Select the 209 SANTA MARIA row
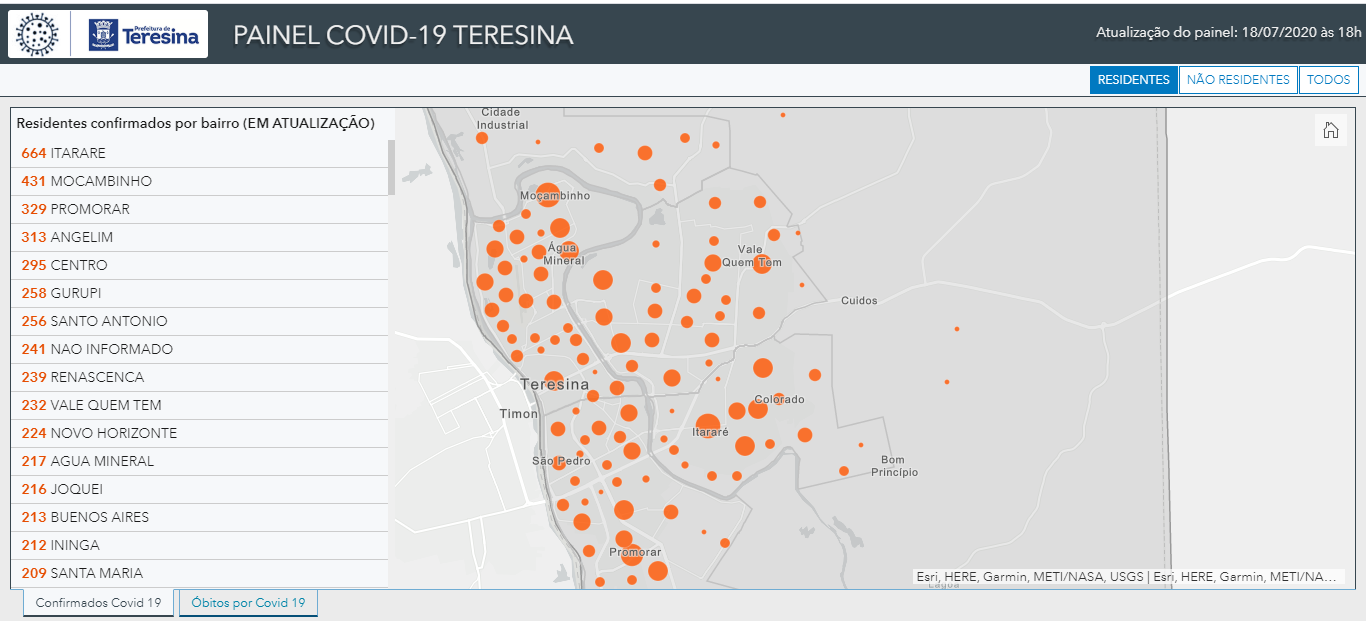This screenshot has height=621, width=1366. pyautogui.click(x=200, y=573)
